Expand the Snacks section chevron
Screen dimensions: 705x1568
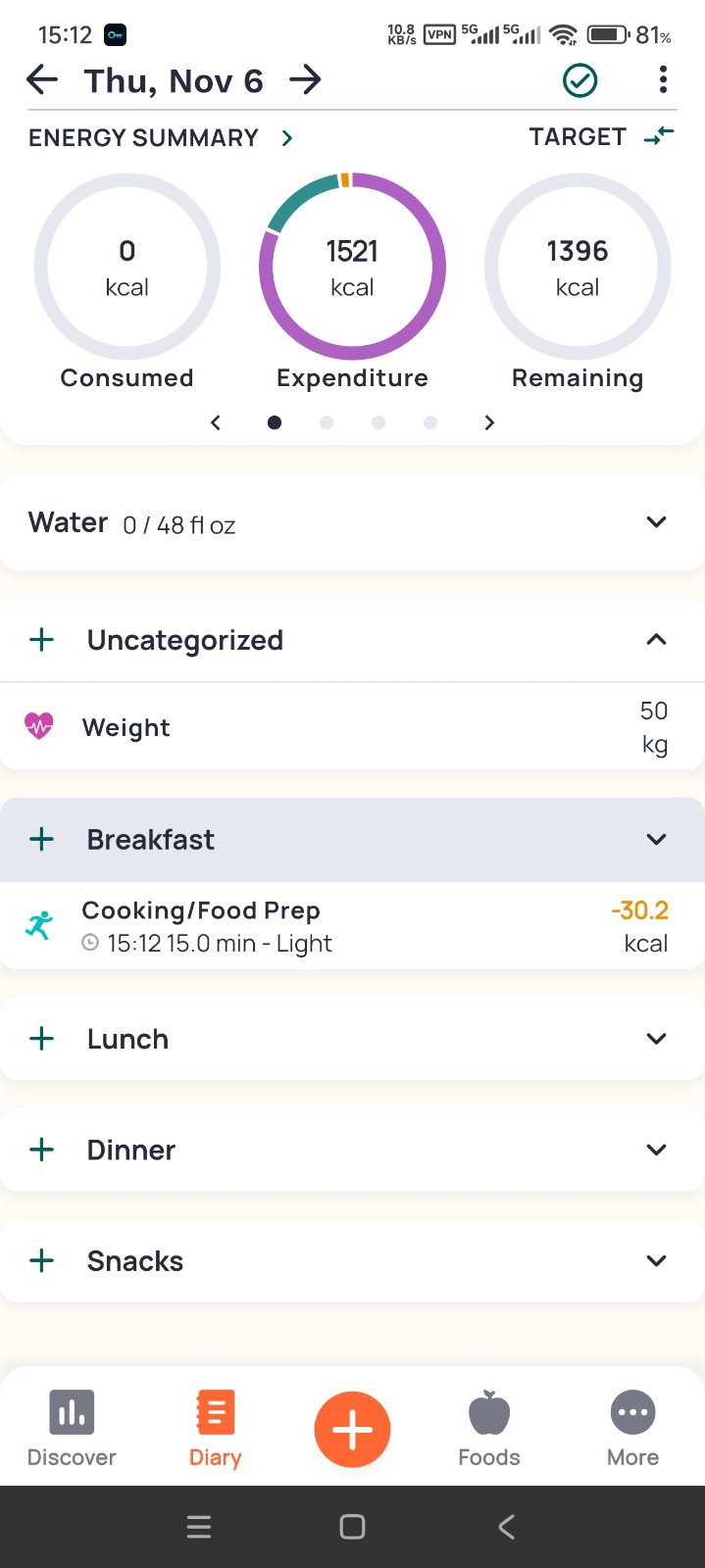(x=657, y=1261)
